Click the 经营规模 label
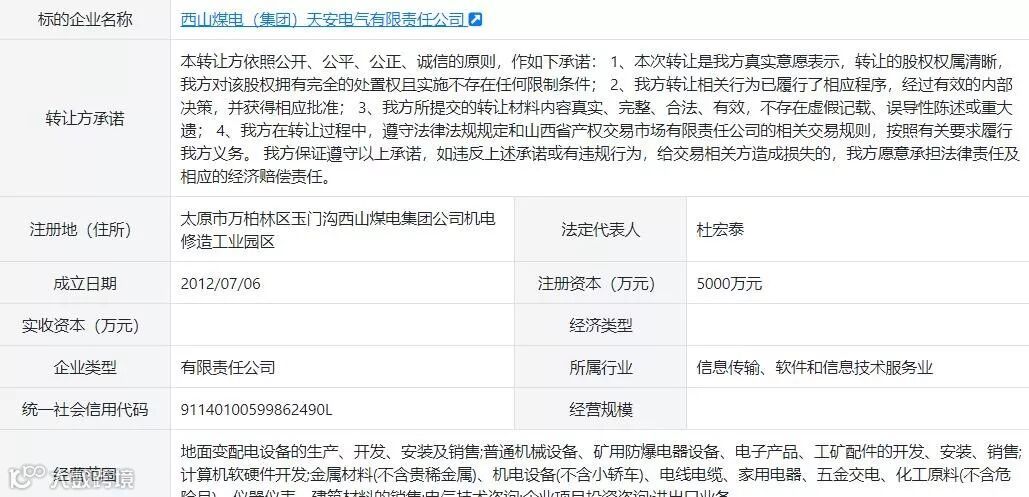This screenshot has width=1029, height=497. tap(600, 410)
